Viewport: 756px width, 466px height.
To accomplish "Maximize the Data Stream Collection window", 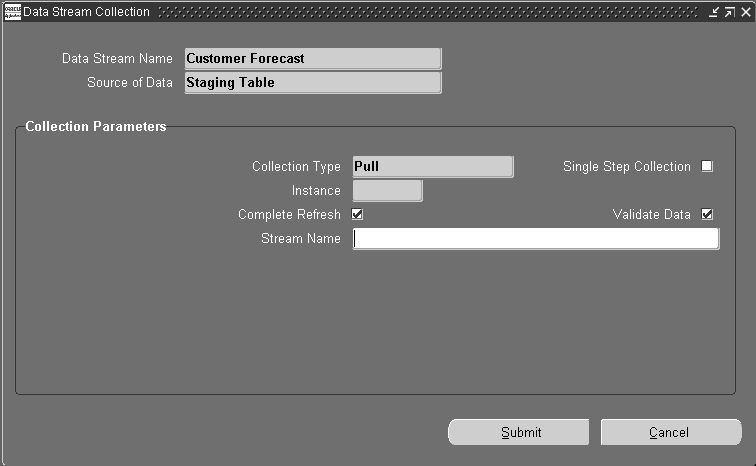I will pos(730,12).
